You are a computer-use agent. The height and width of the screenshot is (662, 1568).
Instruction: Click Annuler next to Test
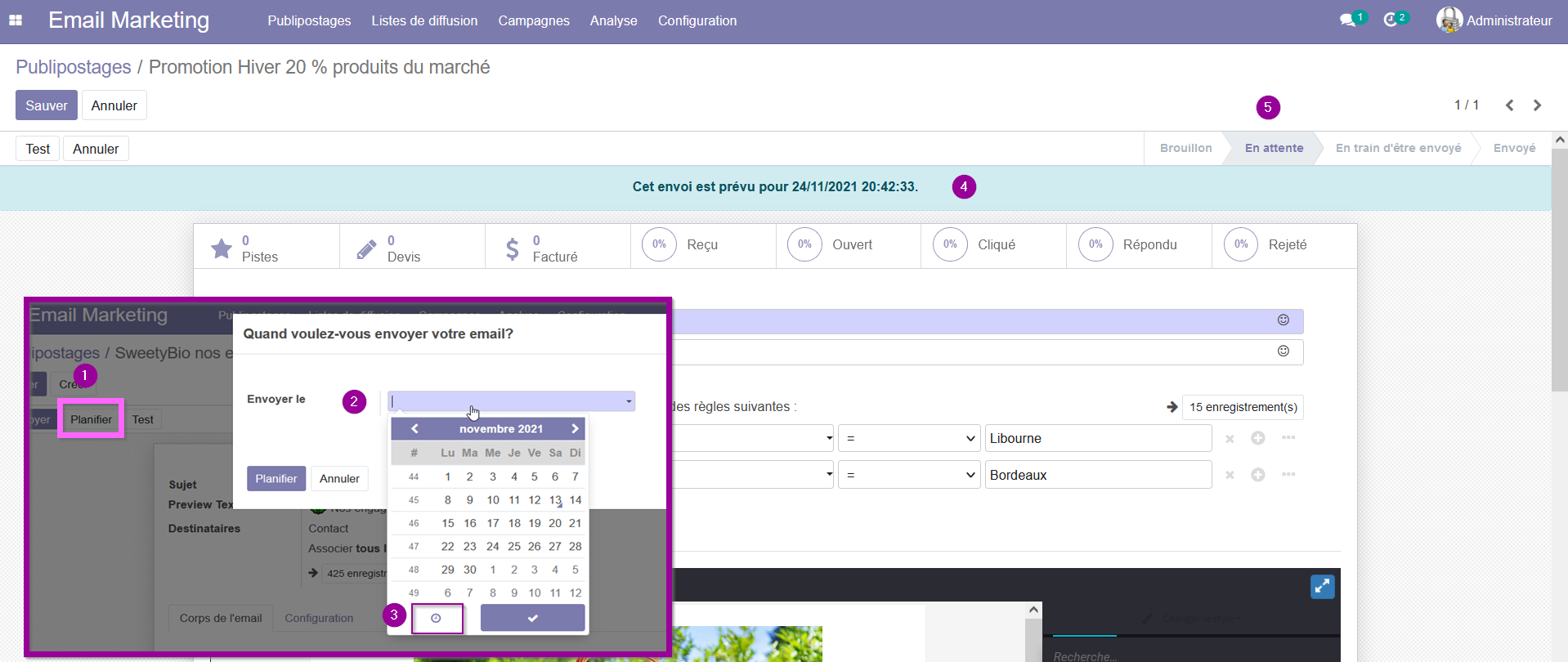pos(96,149)
